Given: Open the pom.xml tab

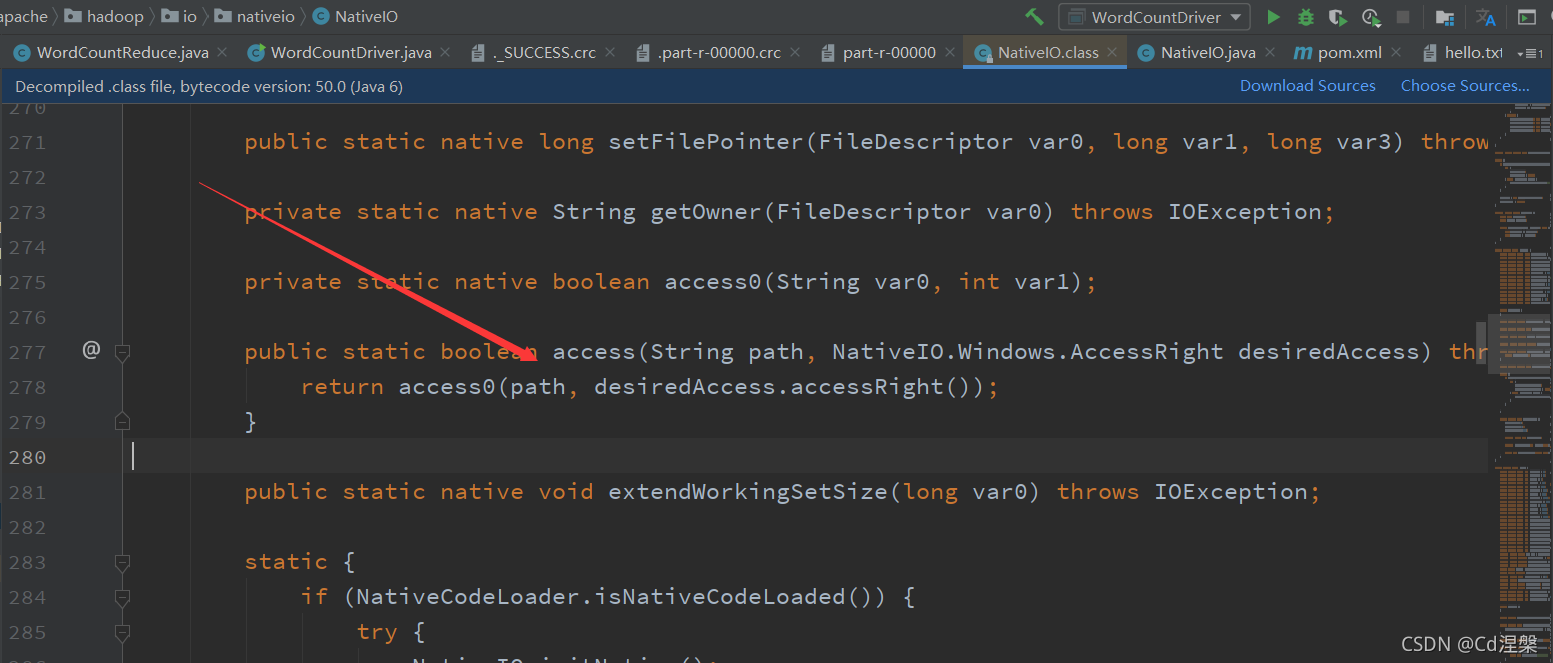Looking at the screenshot, I should tap(1349, 52).
